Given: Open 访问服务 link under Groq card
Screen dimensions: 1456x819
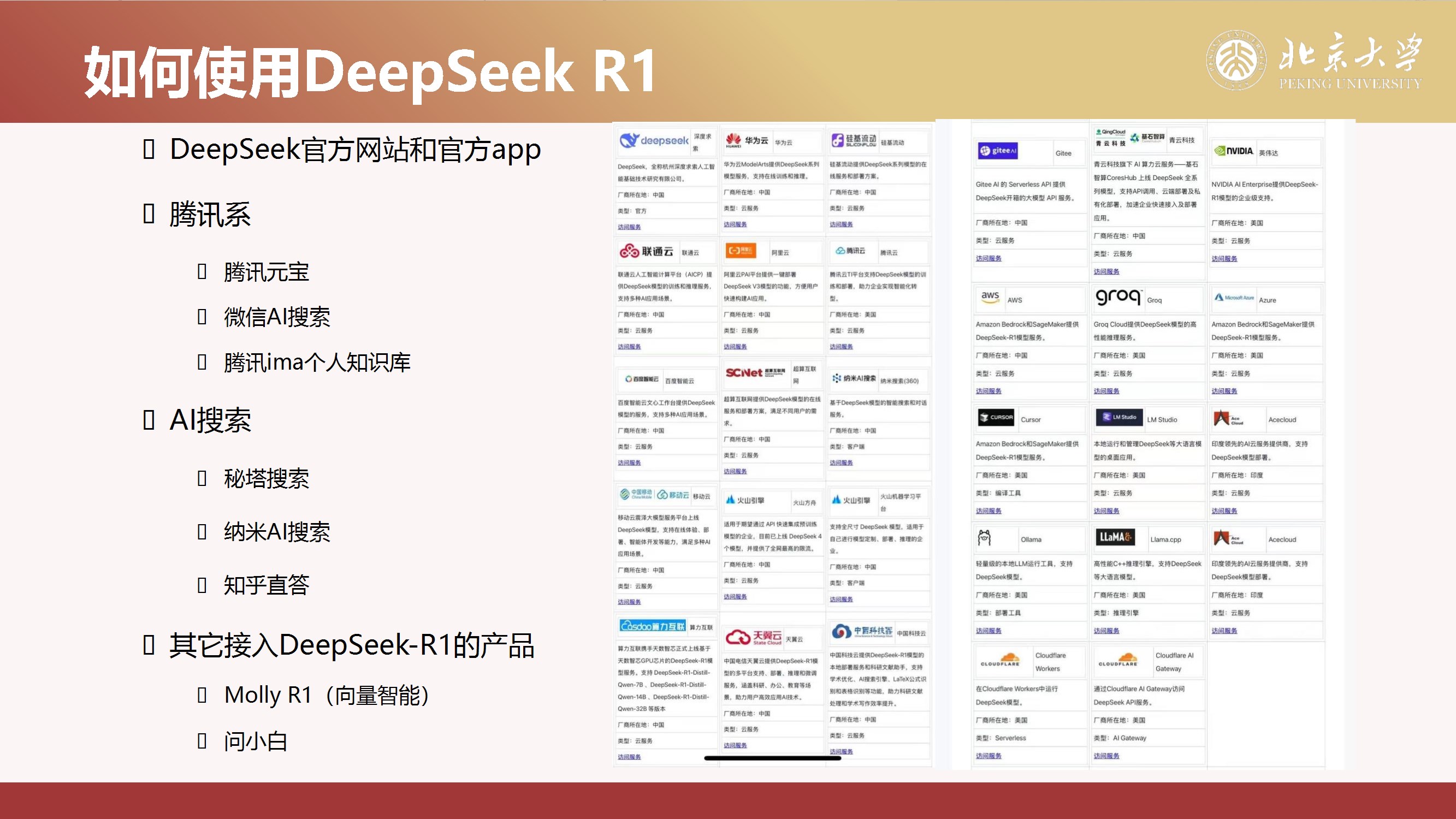Looking at the screenshot, I should point(1106,390).
